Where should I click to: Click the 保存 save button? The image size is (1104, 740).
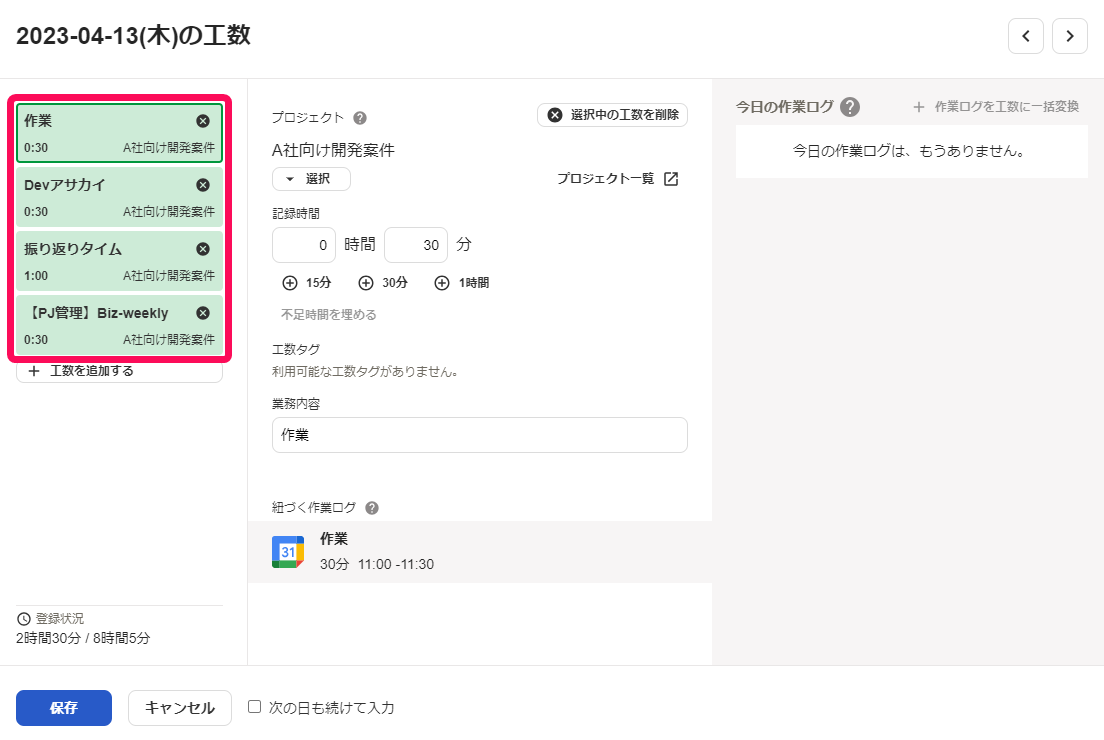(64, 708)
